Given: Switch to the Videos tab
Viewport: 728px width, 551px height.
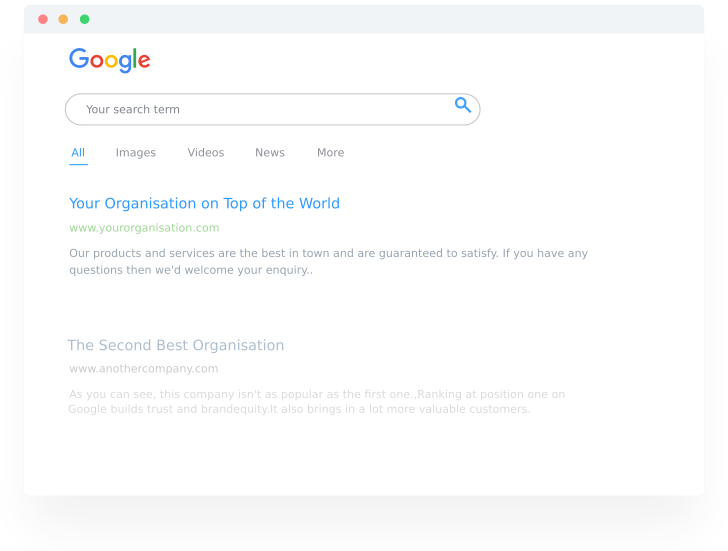Looking at the screenshot, I should (206, 153).
